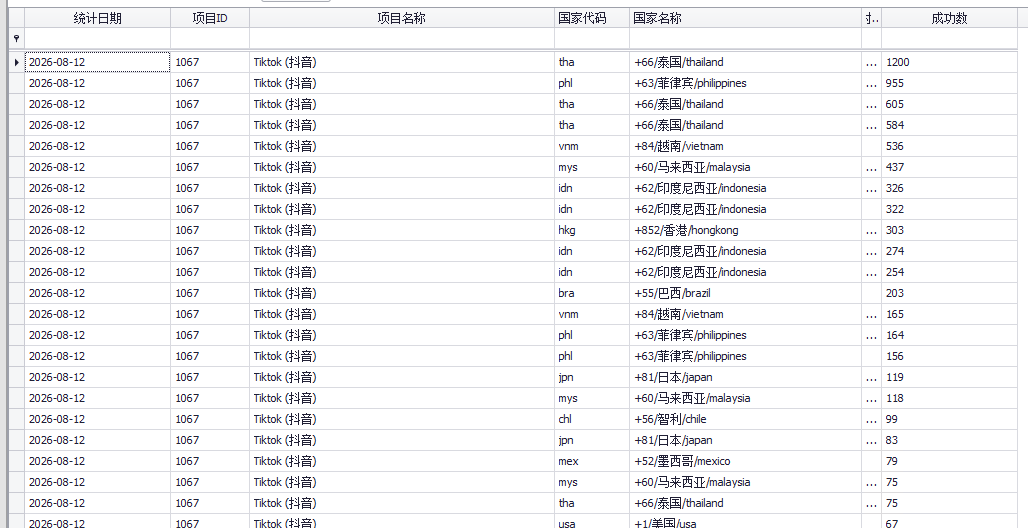
Task: Select the country code cell hkg
Action: [x=592, y=230]
